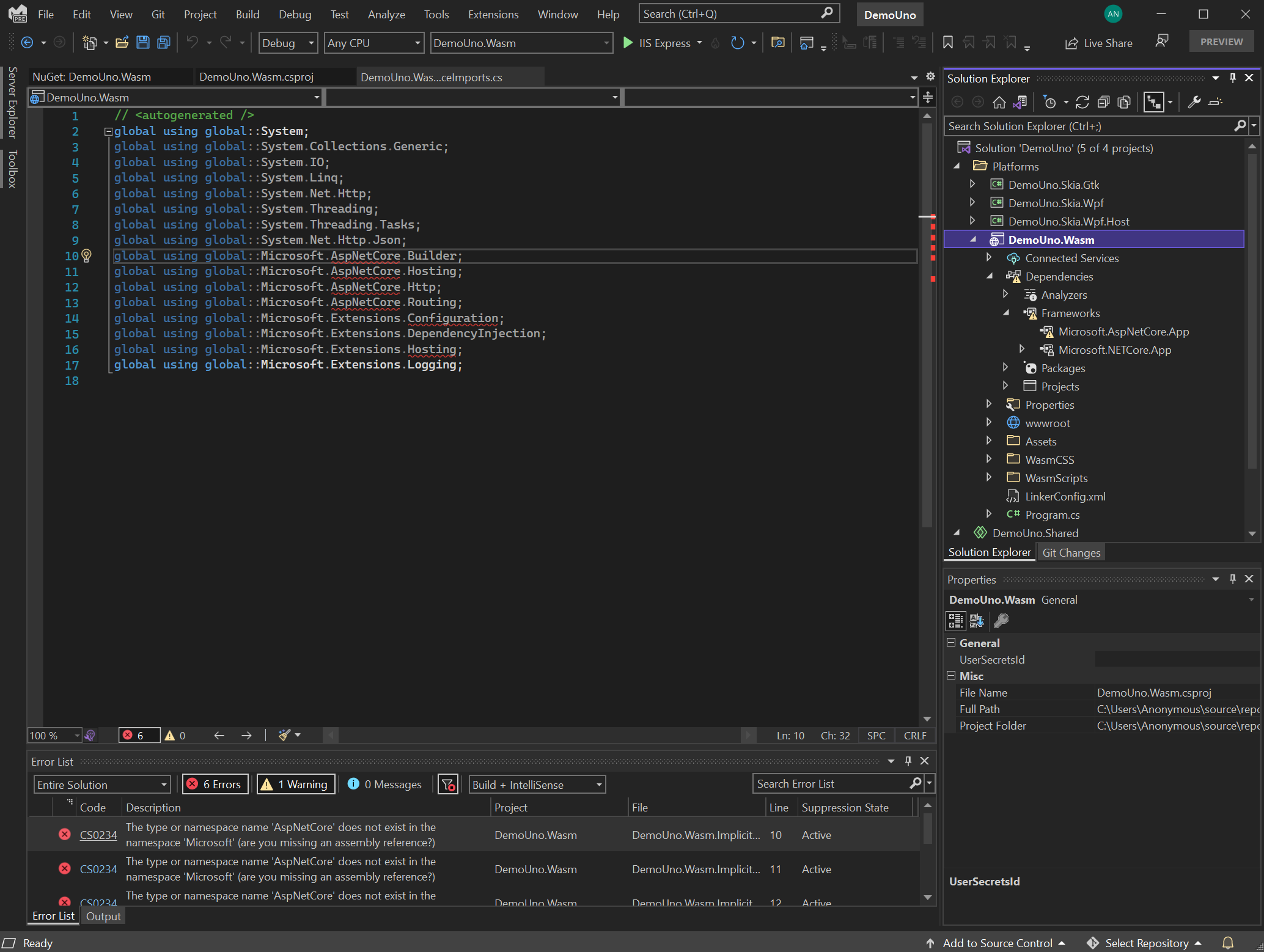This screenshot has height=952, width=1264.
Task: Click the Start Debugging green play icon
Action: tap(628, 43)
